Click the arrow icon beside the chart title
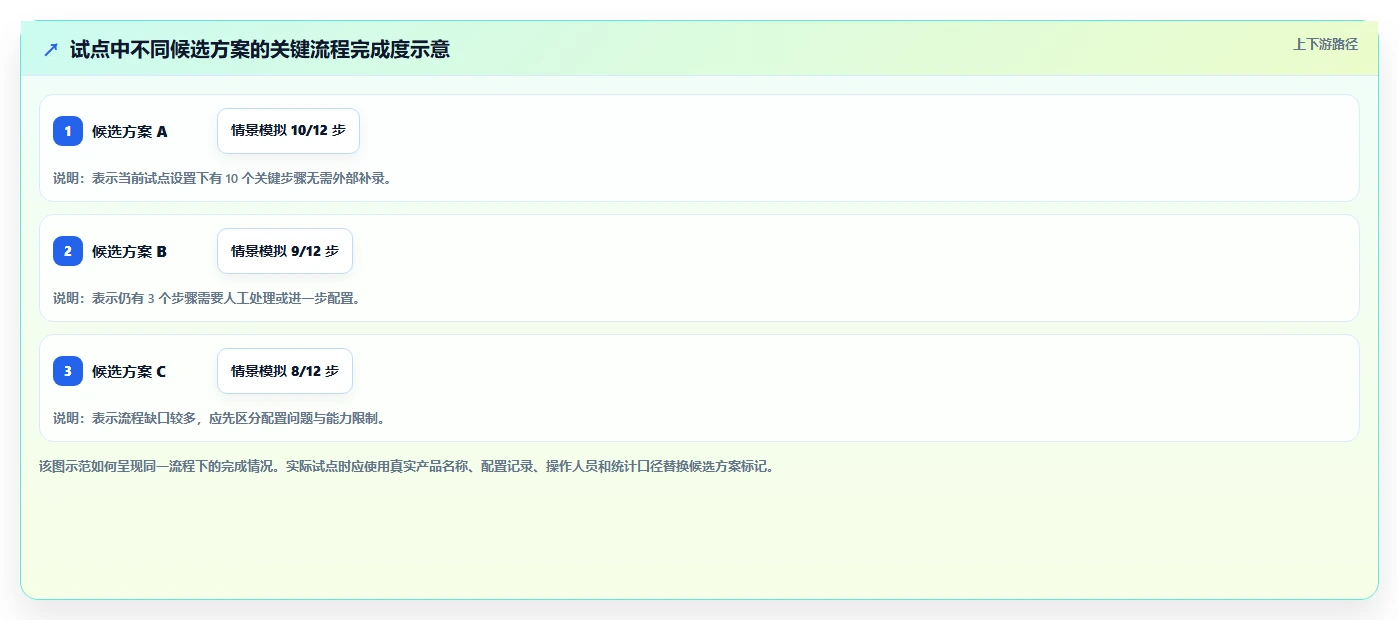The image size is (1399, 620). click(x=51, y=50)
